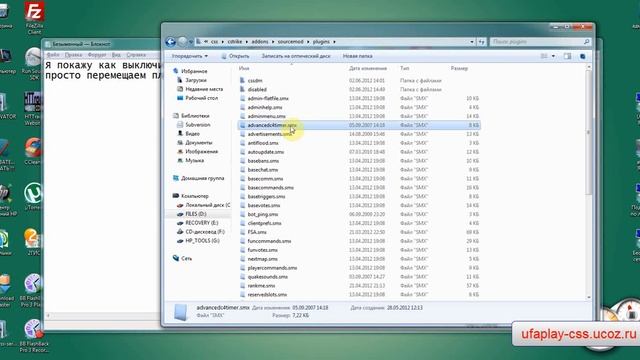The height and width of the screenshot is (360, 640).
Task: Open the Упорядочить (Organize) dropdown menu
Action: pyautogui.click(x=189, y=56)
